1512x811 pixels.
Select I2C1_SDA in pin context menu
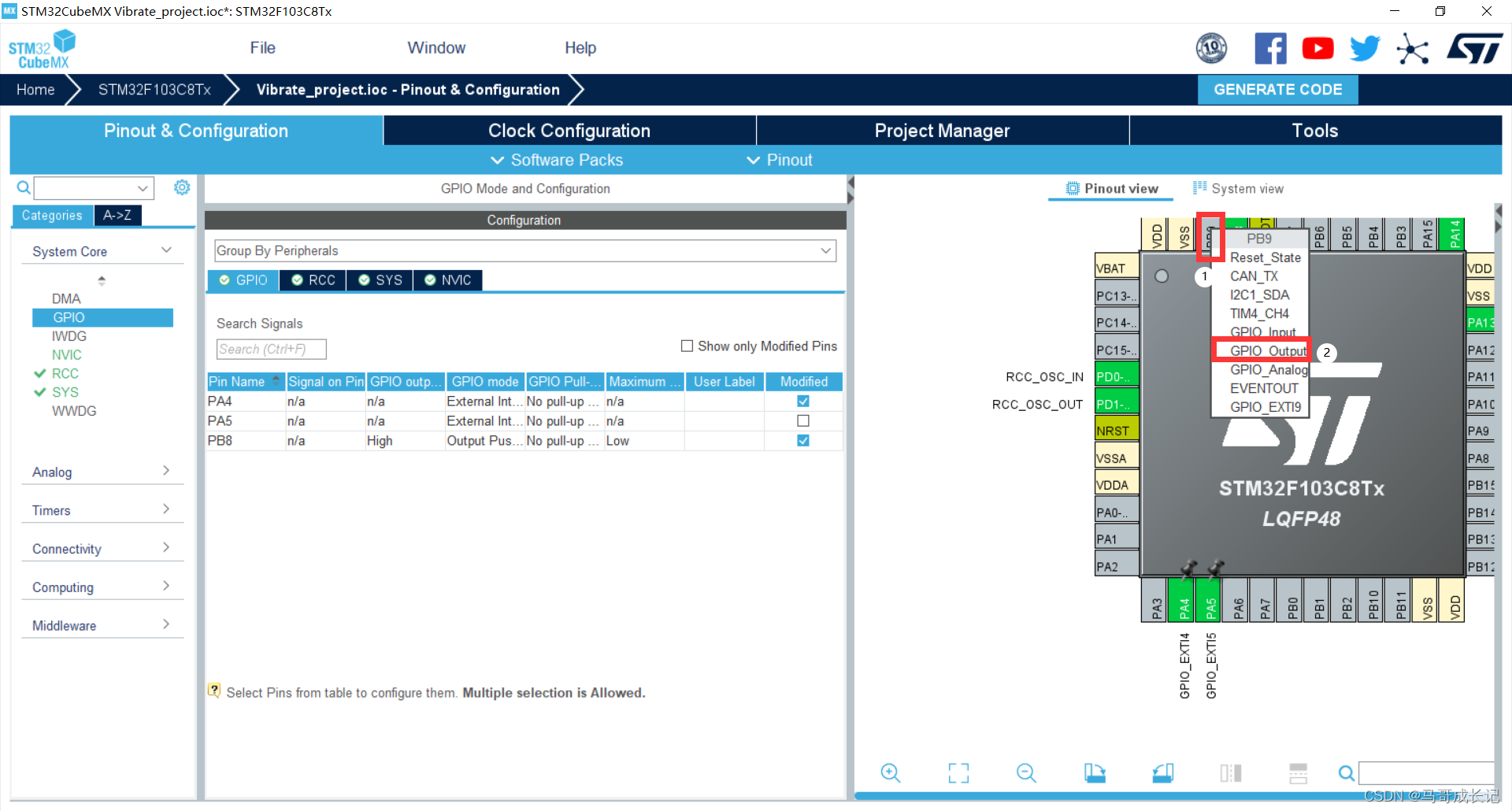pos(1259,295)
